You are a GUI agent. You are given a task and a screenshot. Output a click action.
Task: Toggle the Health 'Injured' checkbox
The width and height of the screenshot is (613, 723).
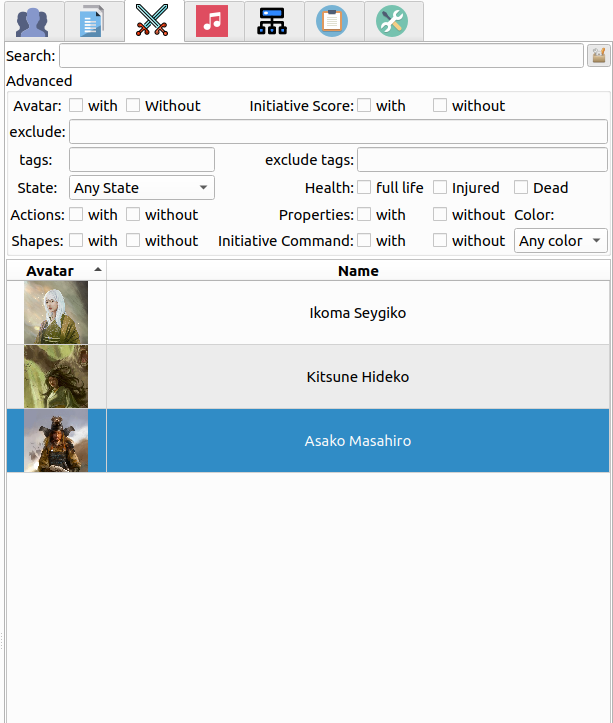click(440, 188)
